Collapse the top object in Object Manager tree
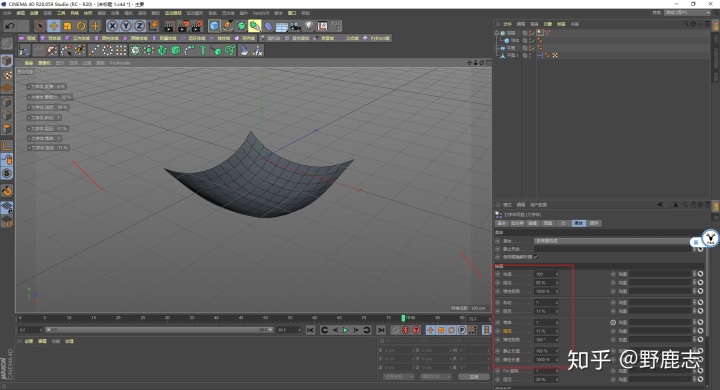The width and height of the screenshot is (720, 390). click(497, 33)
